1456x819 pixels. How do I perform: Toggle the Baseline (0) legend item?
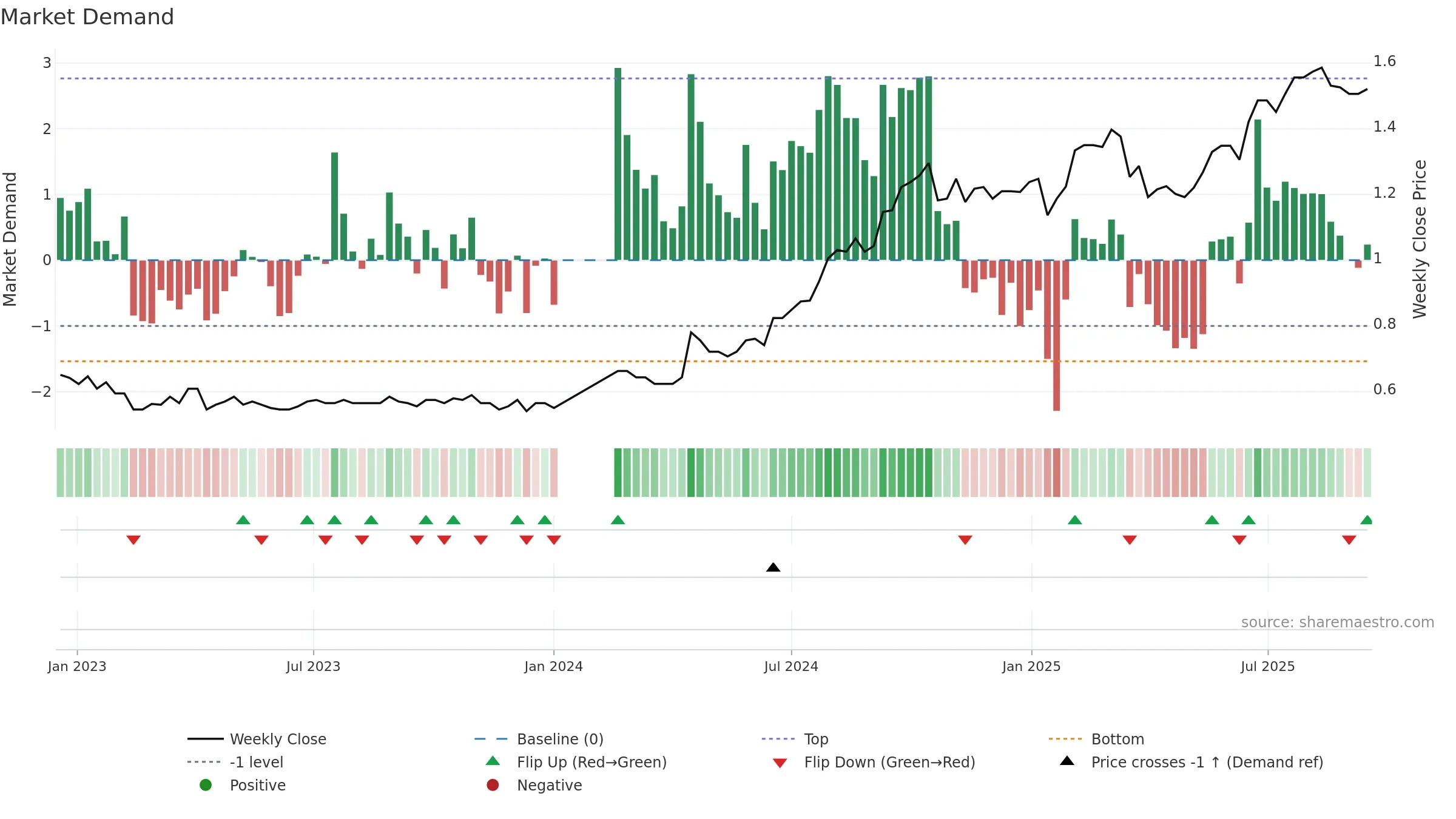[x=539, y=739]
